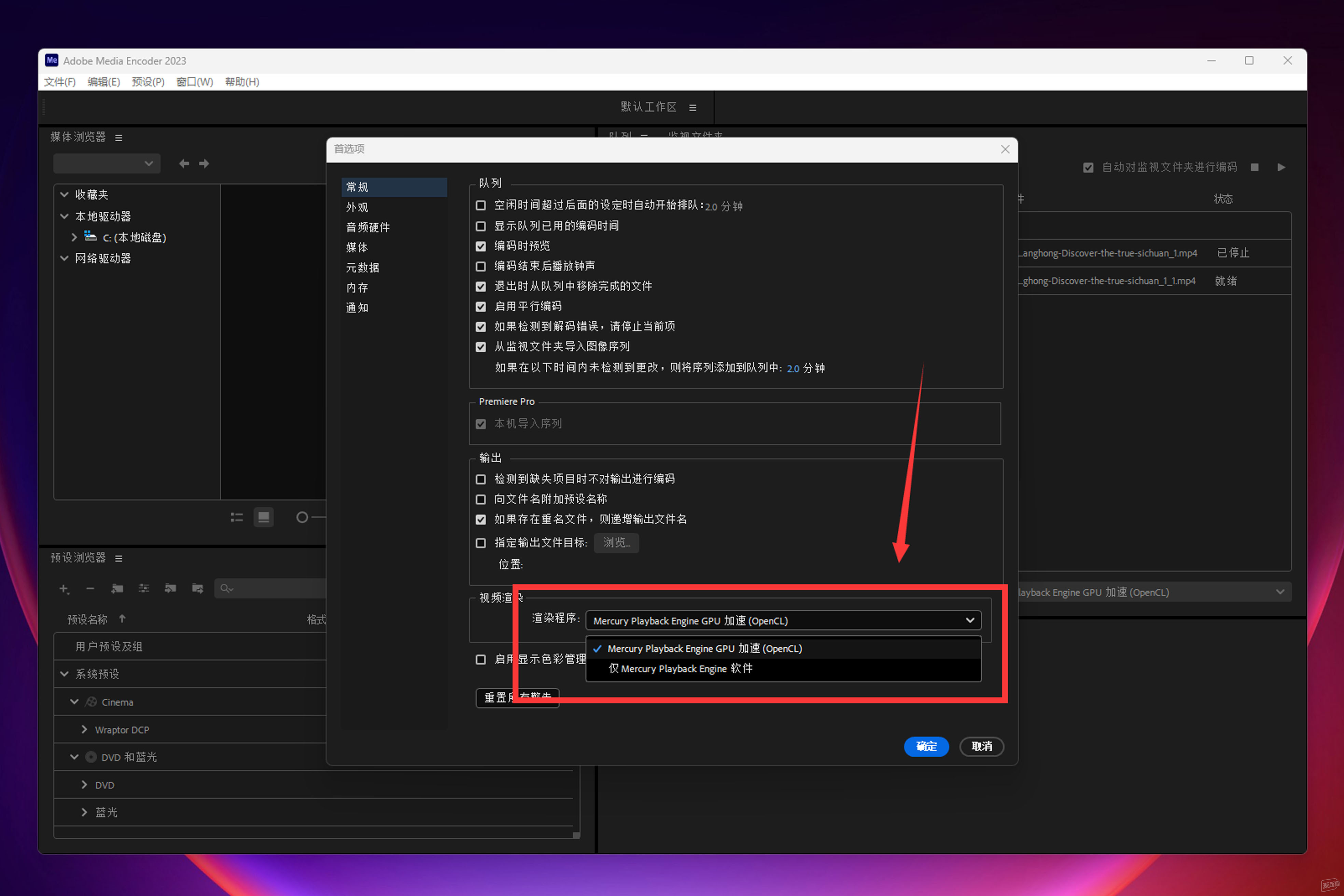This screenshot has height=896, width=1344.
Task: Click the create new preset plus icon
Action: tap(65, 589)
